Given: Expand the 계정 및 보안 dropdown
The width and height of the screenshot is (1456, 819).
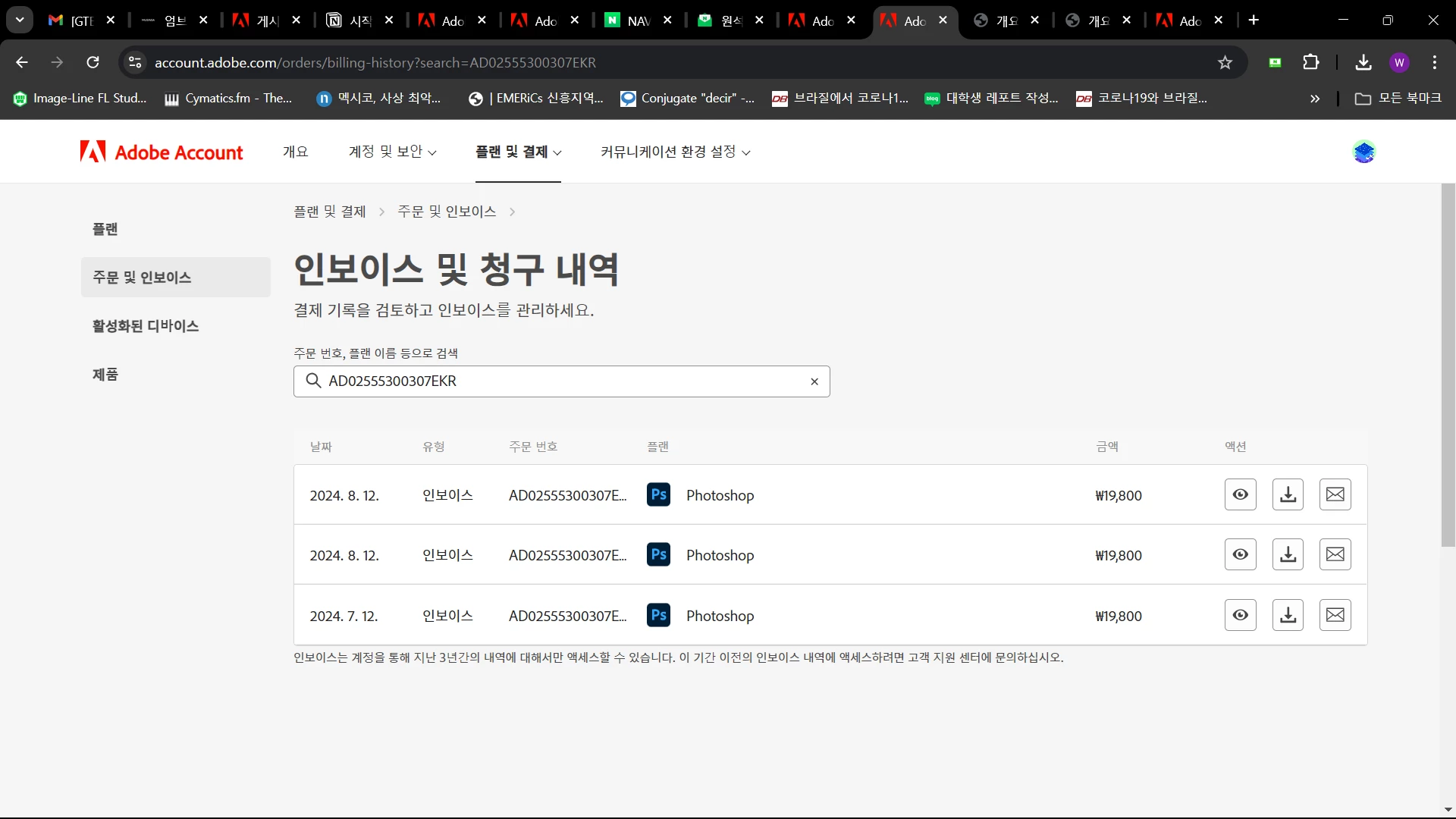Looking at the screenshot, I should click(392, 152).
